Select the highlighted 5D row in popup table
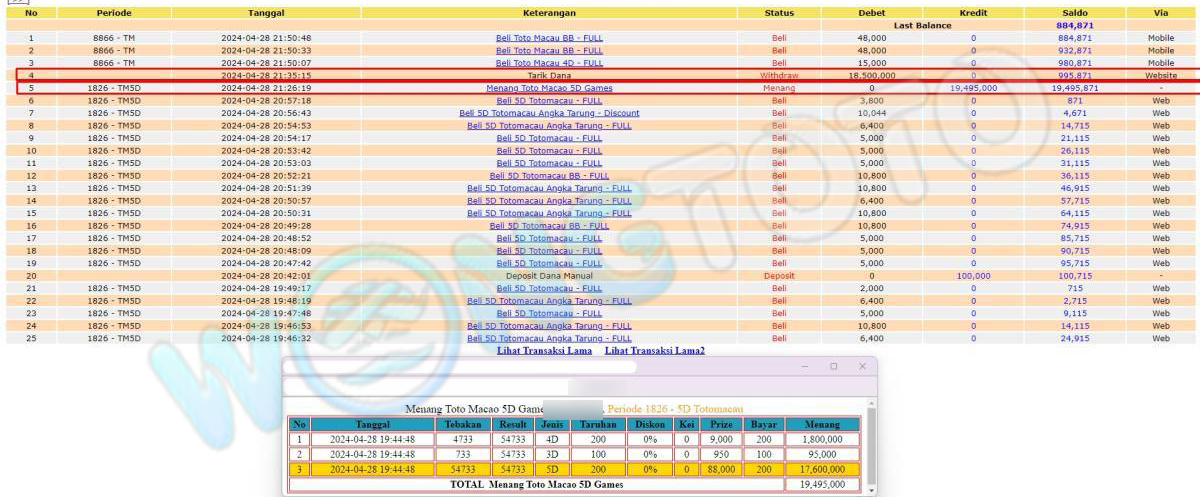Screen dimensions: 1200x497 575,469
